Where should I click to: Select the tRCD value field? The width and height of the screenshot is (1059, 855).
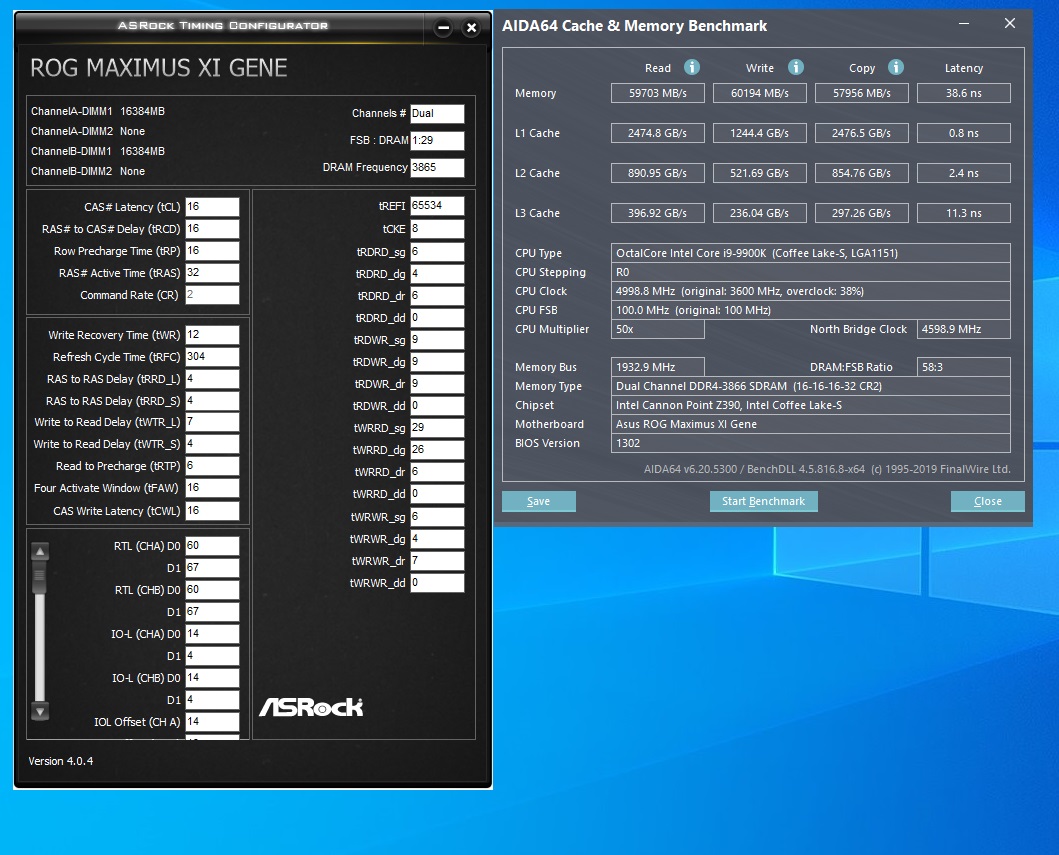[x=212, y=229]
